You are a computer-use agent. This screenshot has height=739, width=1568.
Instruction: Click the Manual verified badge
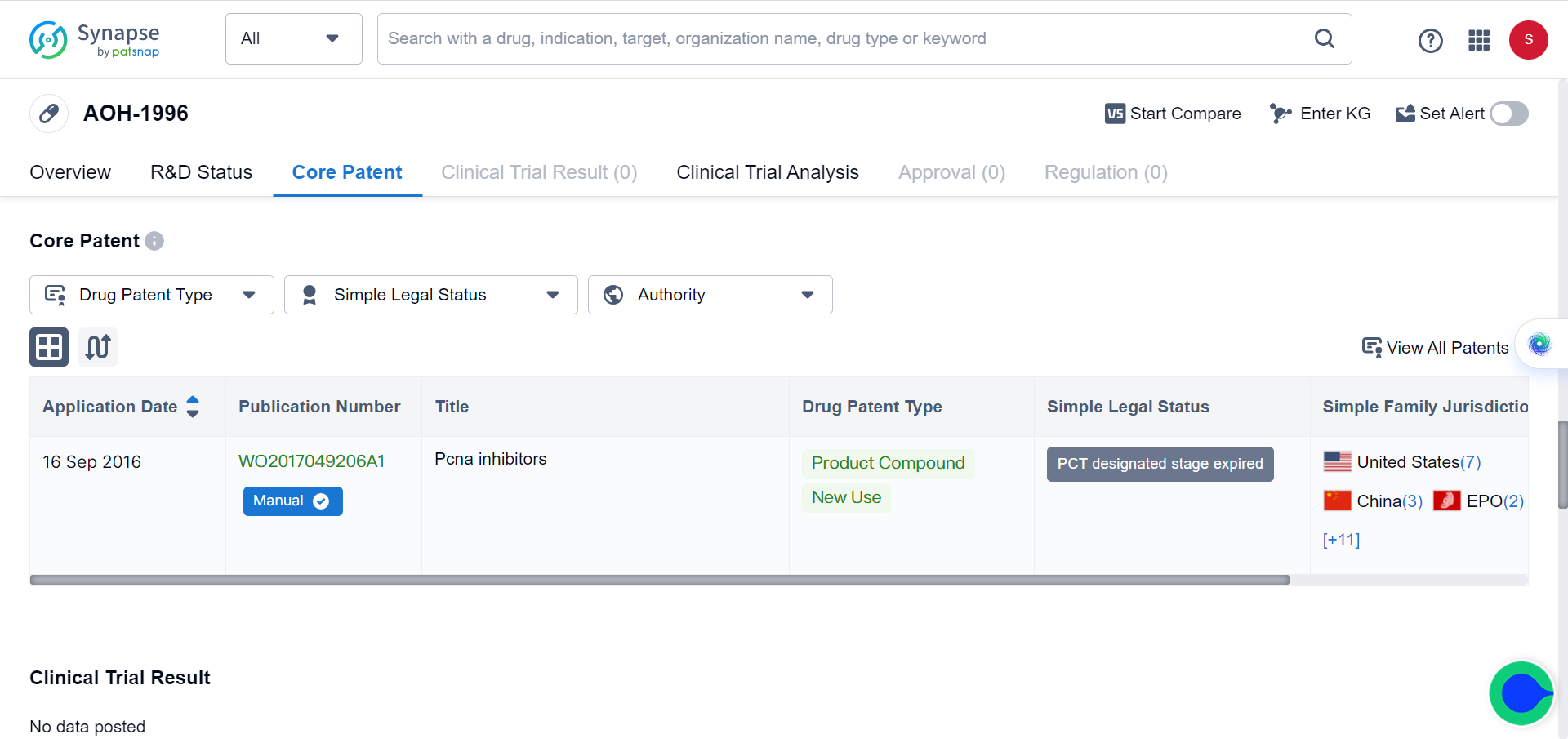(292, 501)
